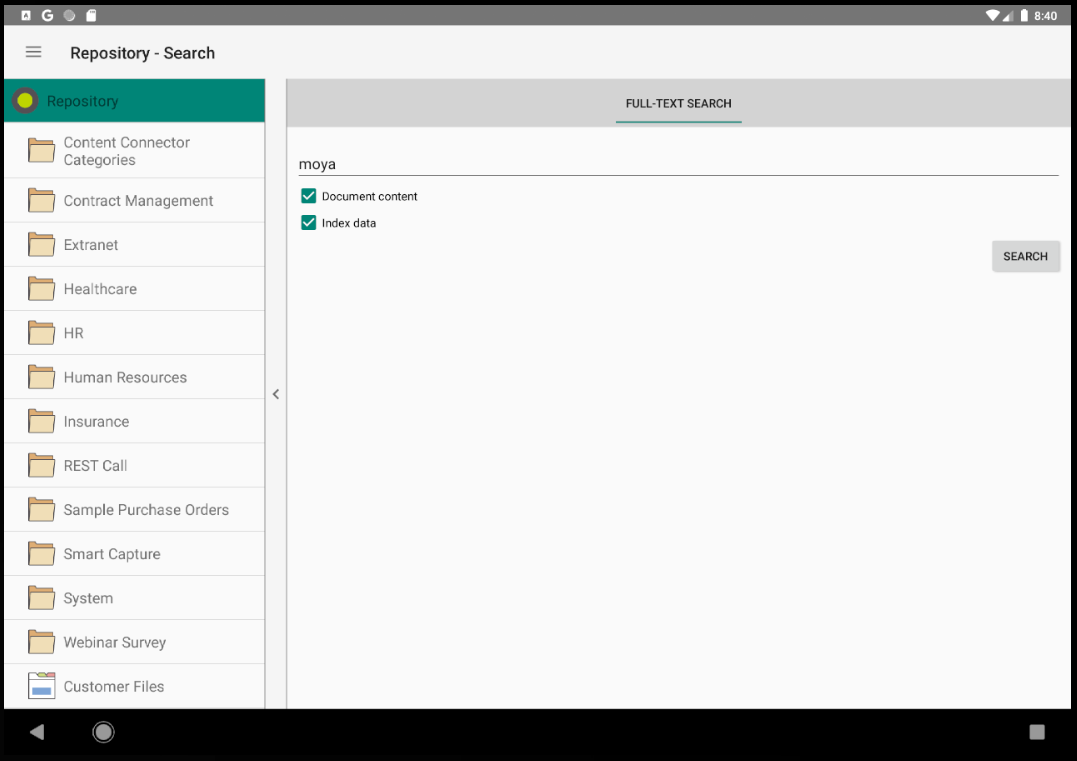1077x761 pixels.
Task: Click the folder icon beside Smart Capture
Action: click(40, 553)
